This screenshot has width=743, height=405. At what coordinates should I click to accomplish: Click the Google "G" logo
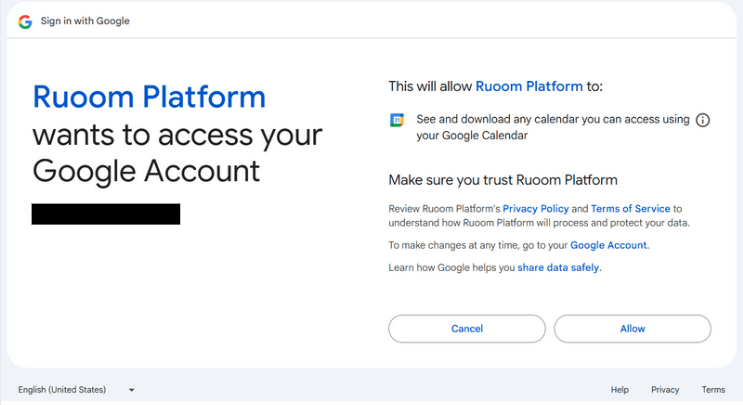pyautogui.click(x=24, y=21)
